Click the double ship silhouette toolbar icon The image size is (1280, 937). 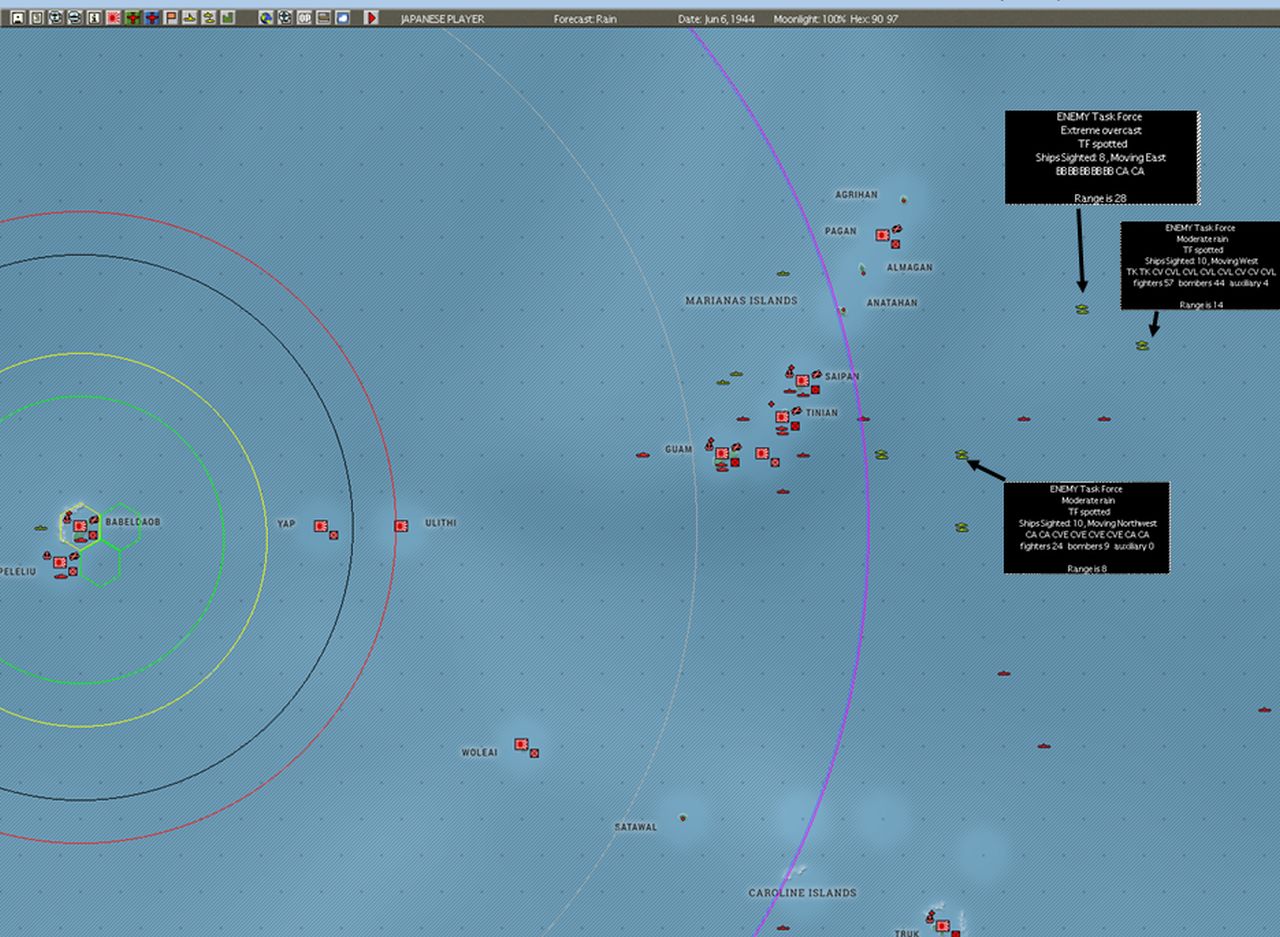(209, 18)
